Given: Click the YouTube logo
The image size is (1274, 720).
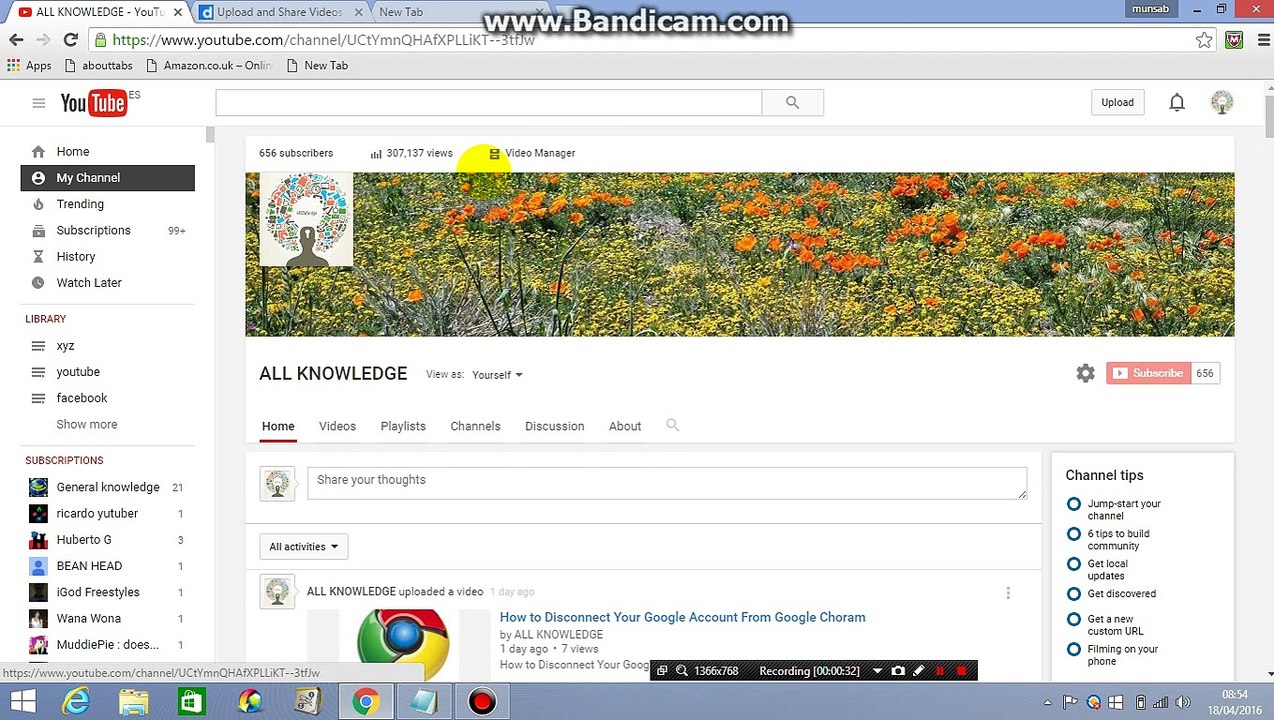Looking at the screenshot, I should tap(94, 102).
